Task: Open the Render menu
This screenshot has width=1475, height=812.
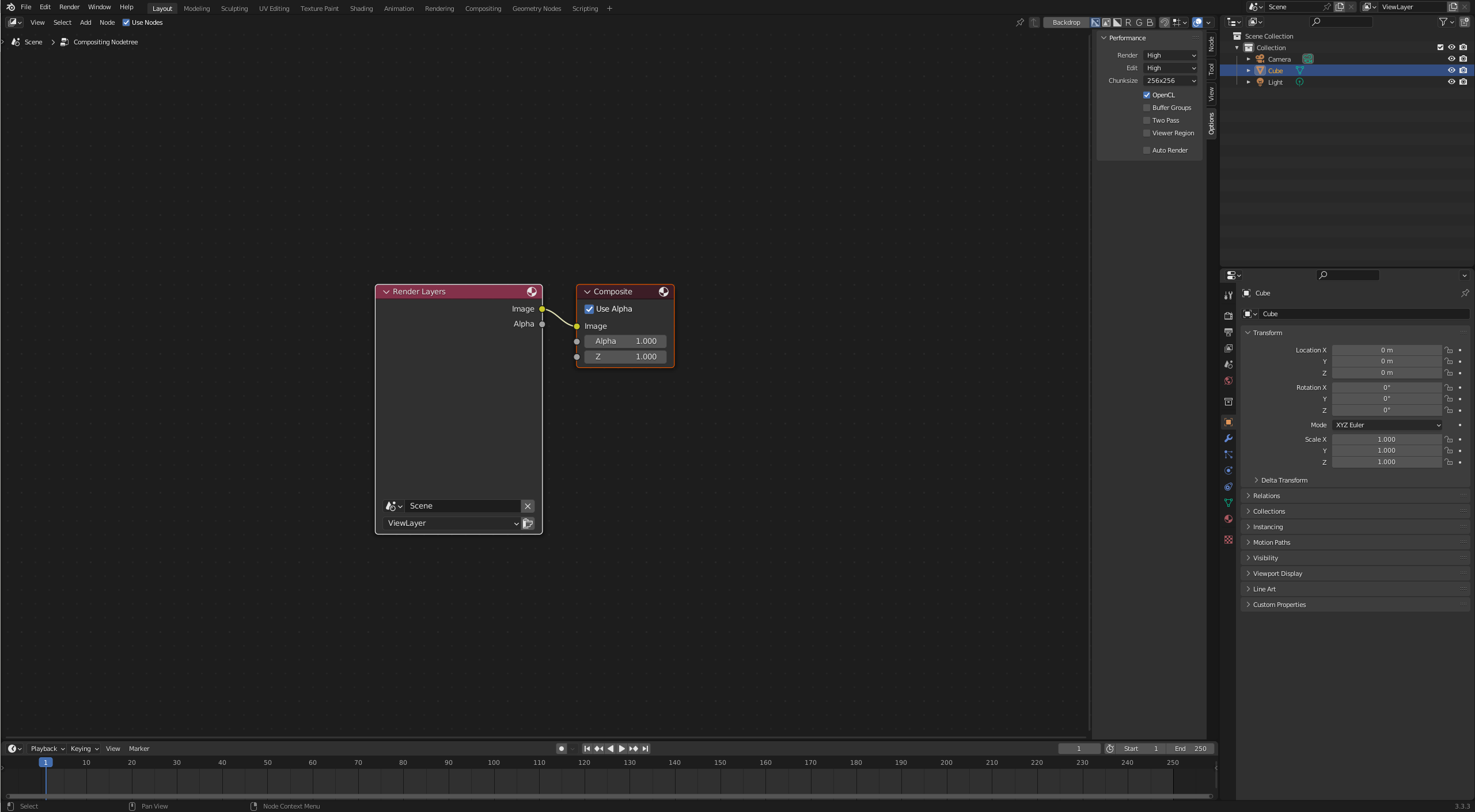Action: coord(69,7)
